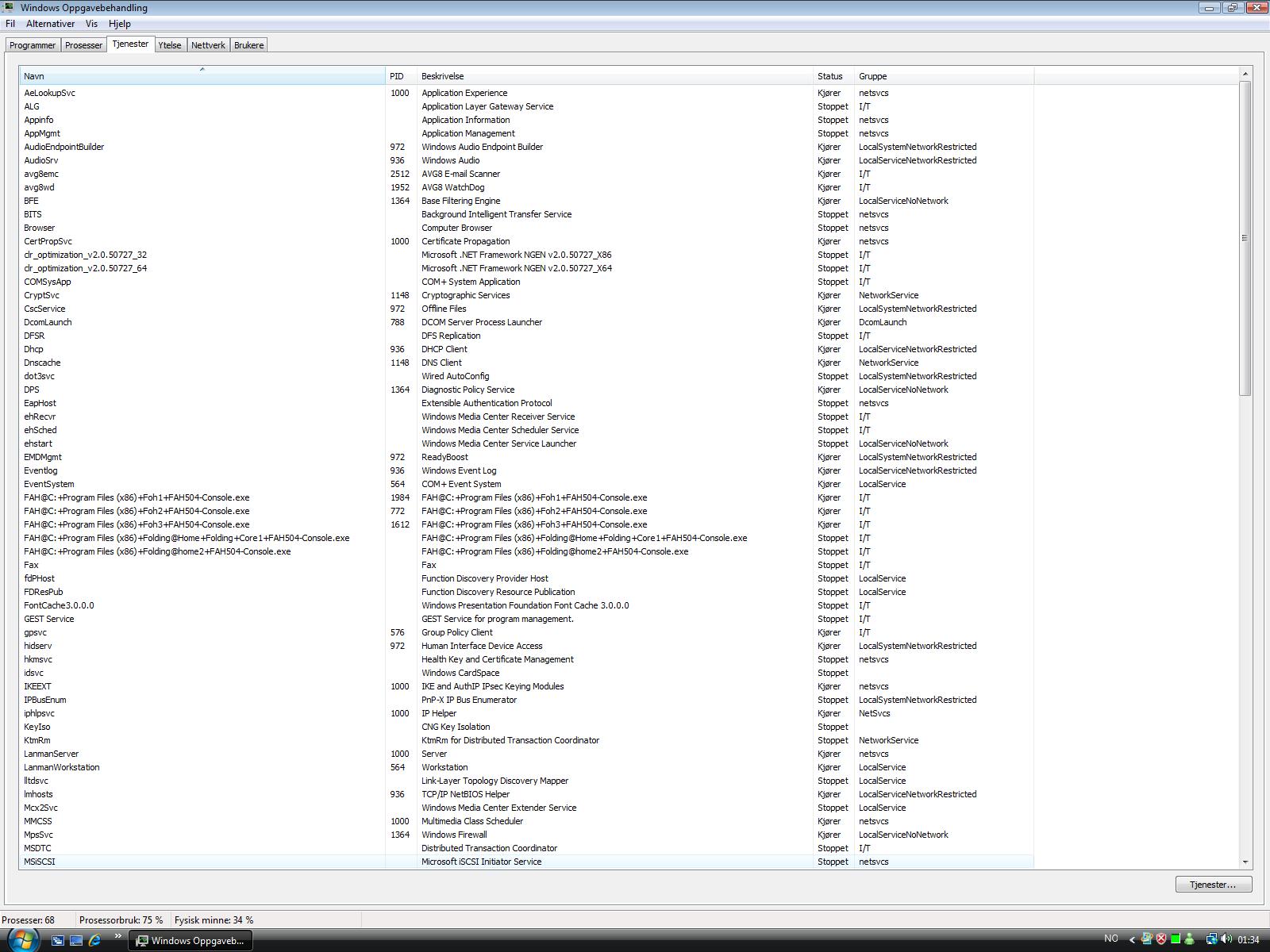Select the LanmanWorkstation service
This screenshot has height=952, width=1270.
pyautogui.click(x=62, y=767)
